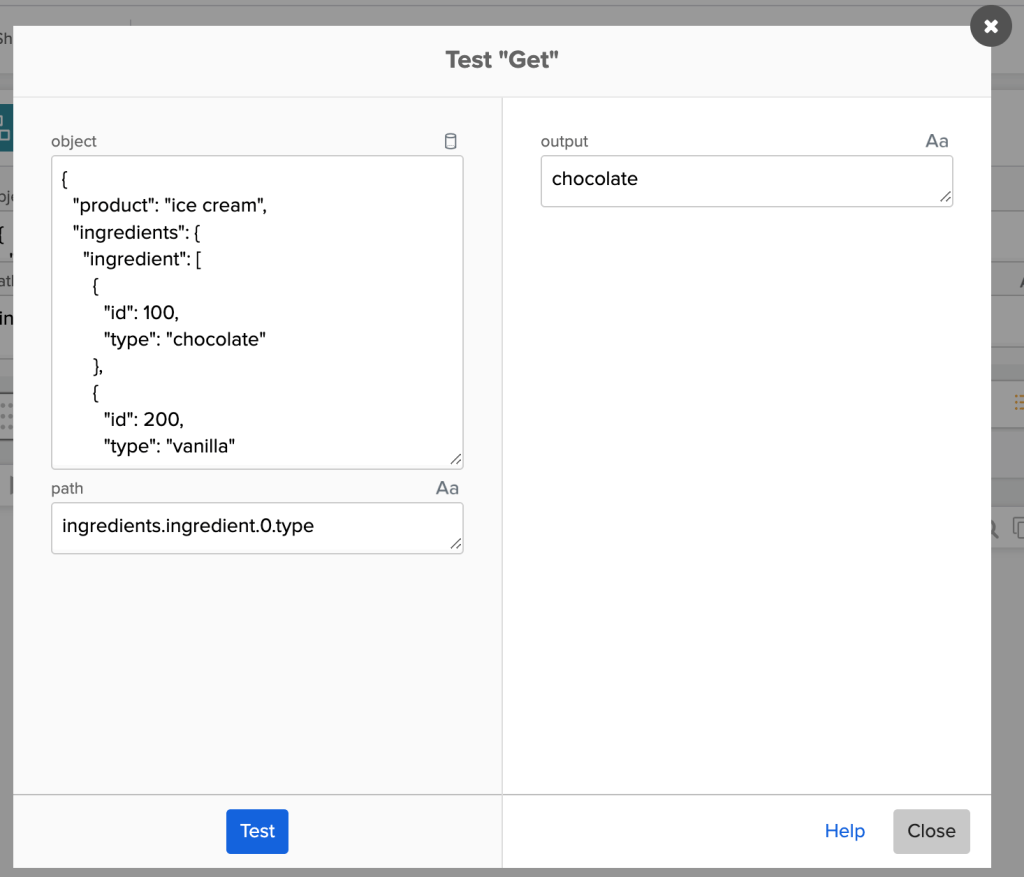Select the orange list icon at the right edge

click(x=1019, y=403)
